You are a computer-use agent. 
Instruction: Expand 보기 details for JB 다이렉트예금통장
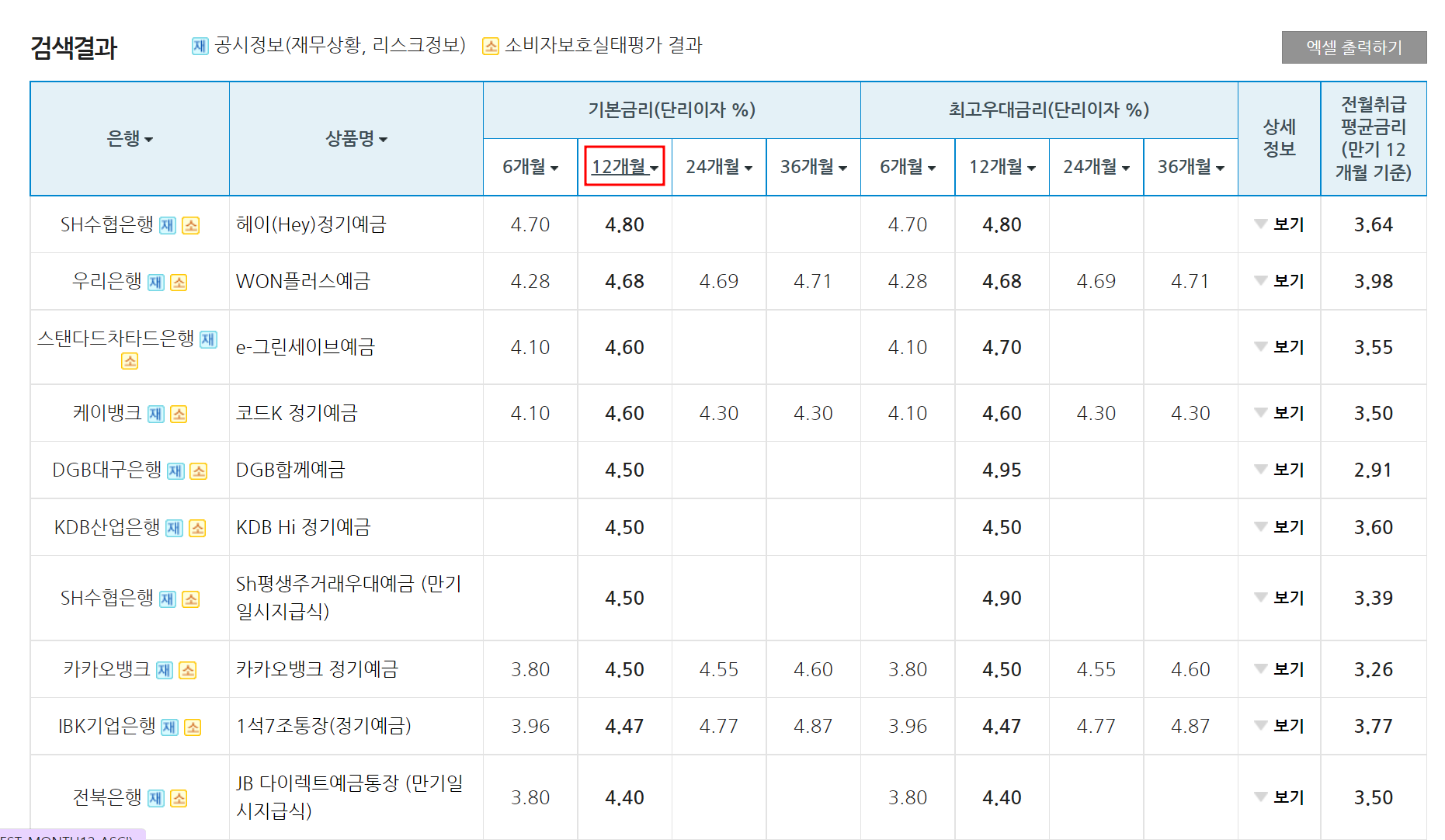point(1280,797)
